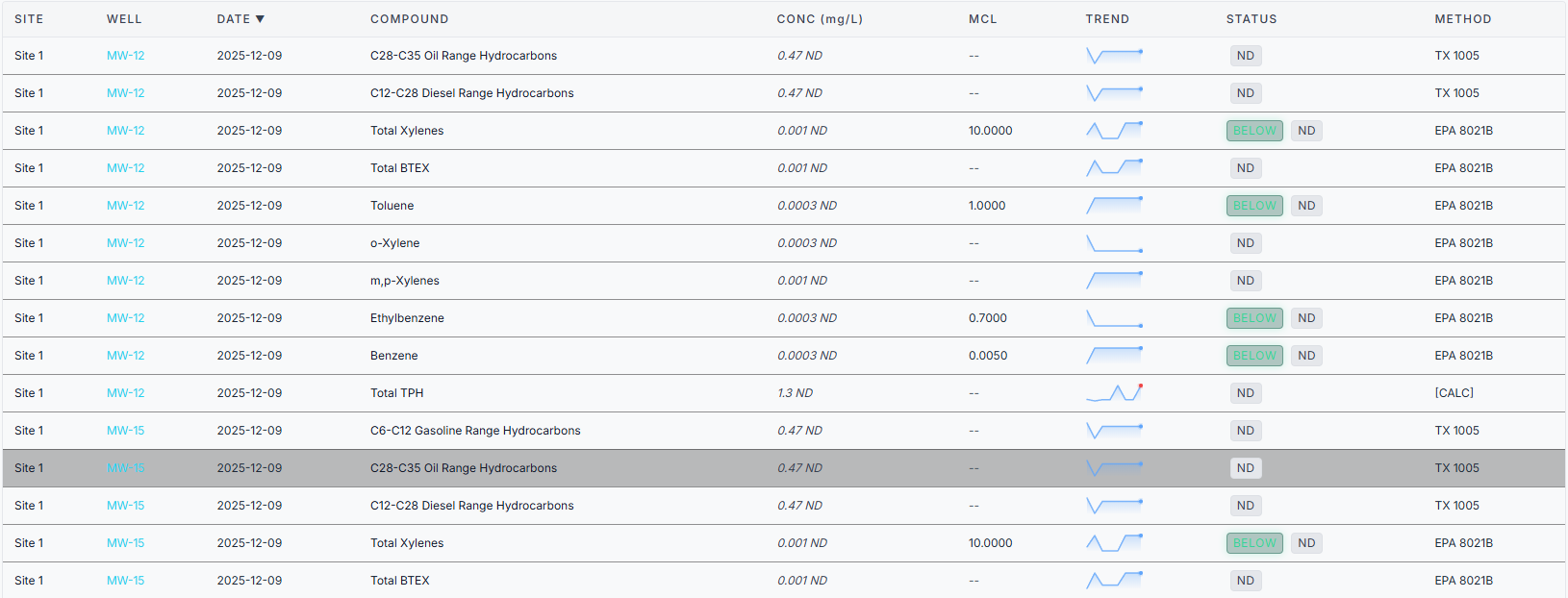Open MW-12 link in the Toluene row
Viewport: 1568px width, 598px height.
126,206
